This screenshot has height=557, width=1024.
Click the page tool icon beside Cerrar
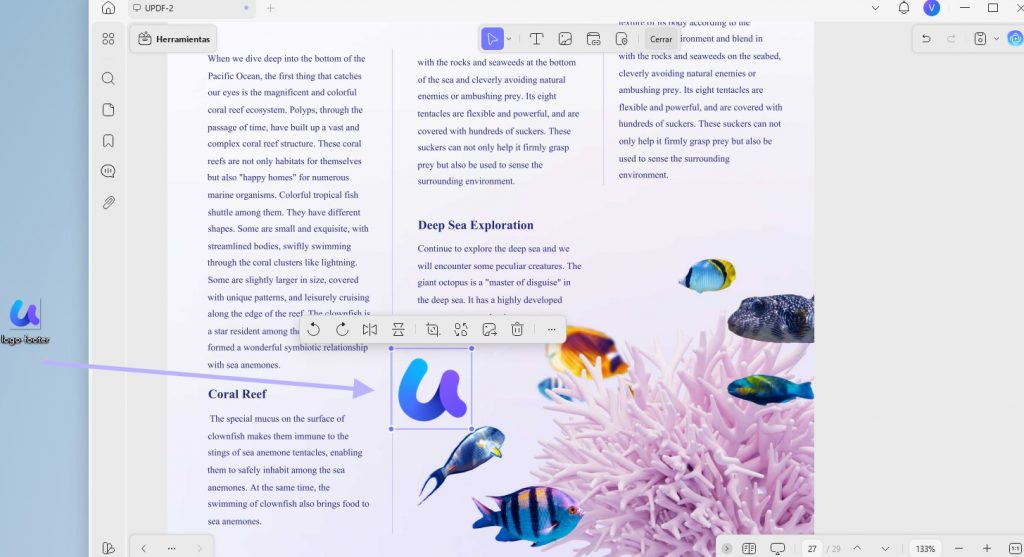622,39
